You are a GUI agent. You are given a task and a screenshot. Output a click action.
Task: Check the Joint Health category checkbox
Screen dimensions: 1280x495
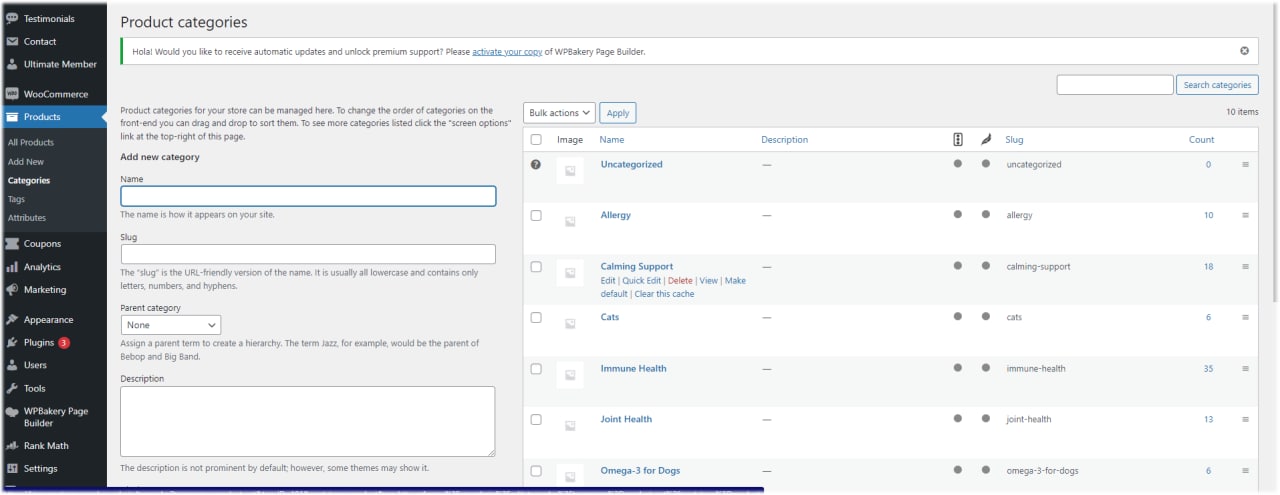[536, 420]
